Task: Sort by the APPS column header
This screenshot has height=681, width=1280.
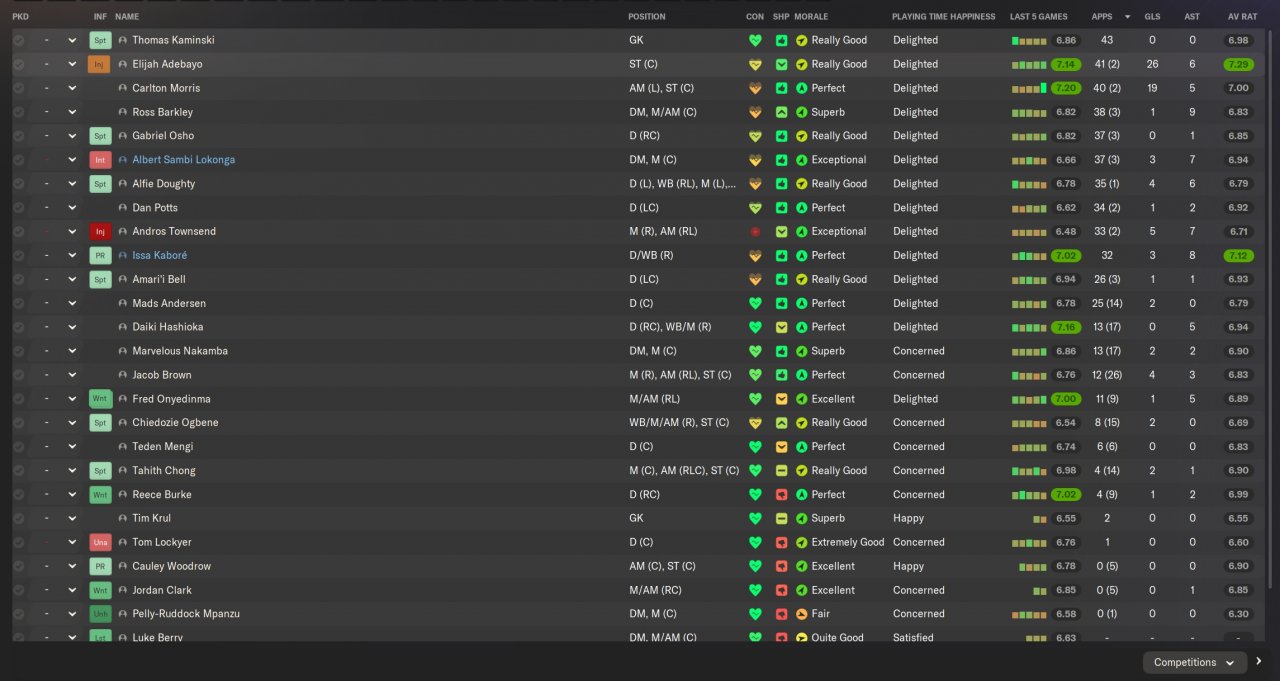Action: coord(1102,17)
